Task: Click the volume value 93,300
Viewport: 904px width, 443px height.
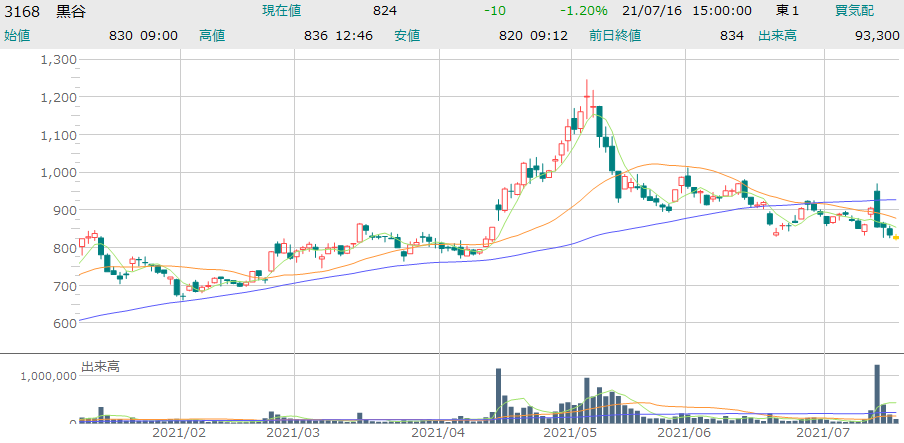Action: pyautogui.click(x=877, y=35)
